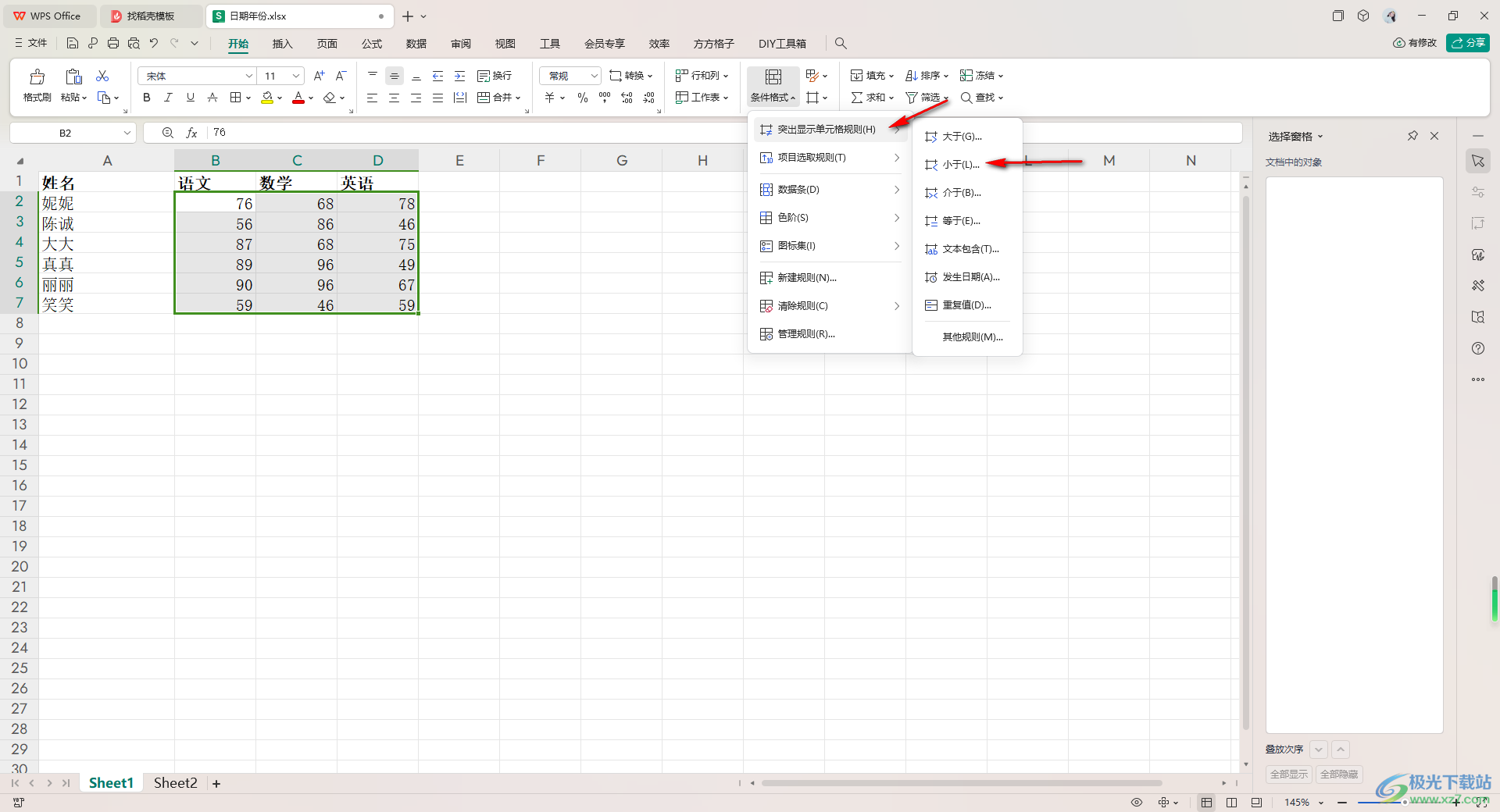Click the 条件格式 conditional formatting button
This screenshot has height=812, width=1500.
(x=773, y=86)
